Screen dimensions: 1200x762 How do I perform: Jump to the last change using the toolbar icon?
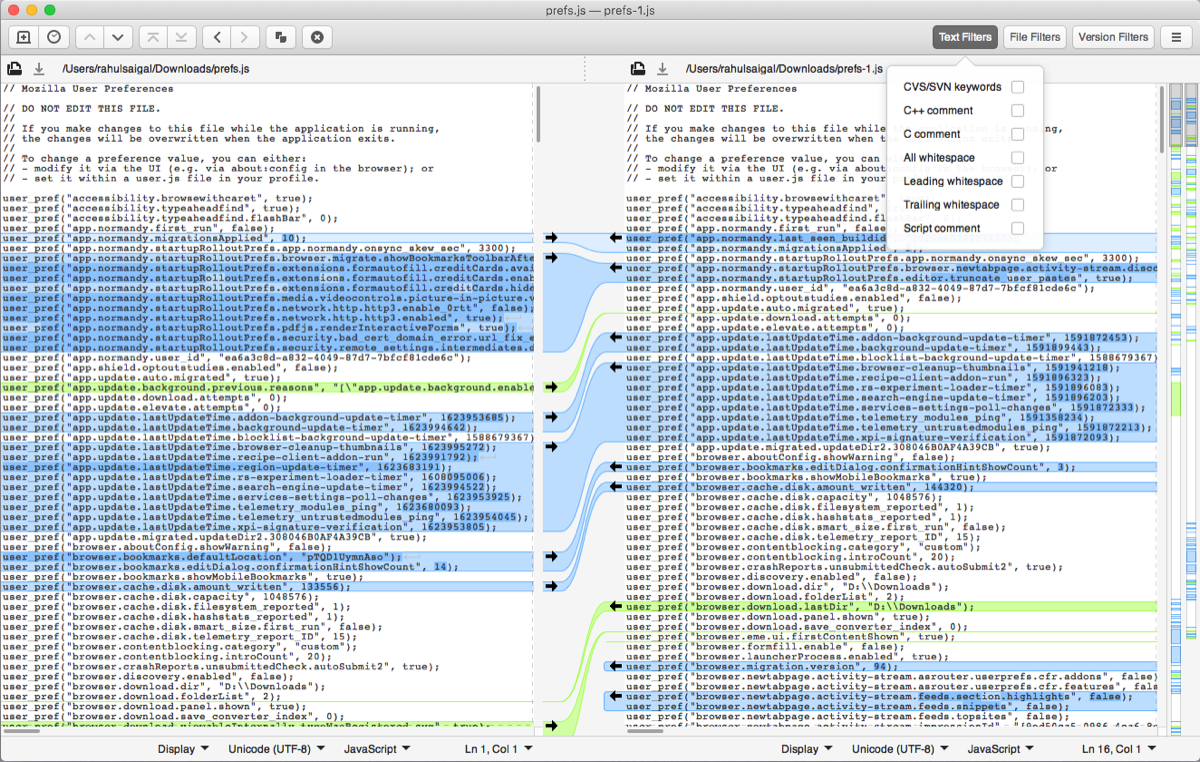(182, 37)
